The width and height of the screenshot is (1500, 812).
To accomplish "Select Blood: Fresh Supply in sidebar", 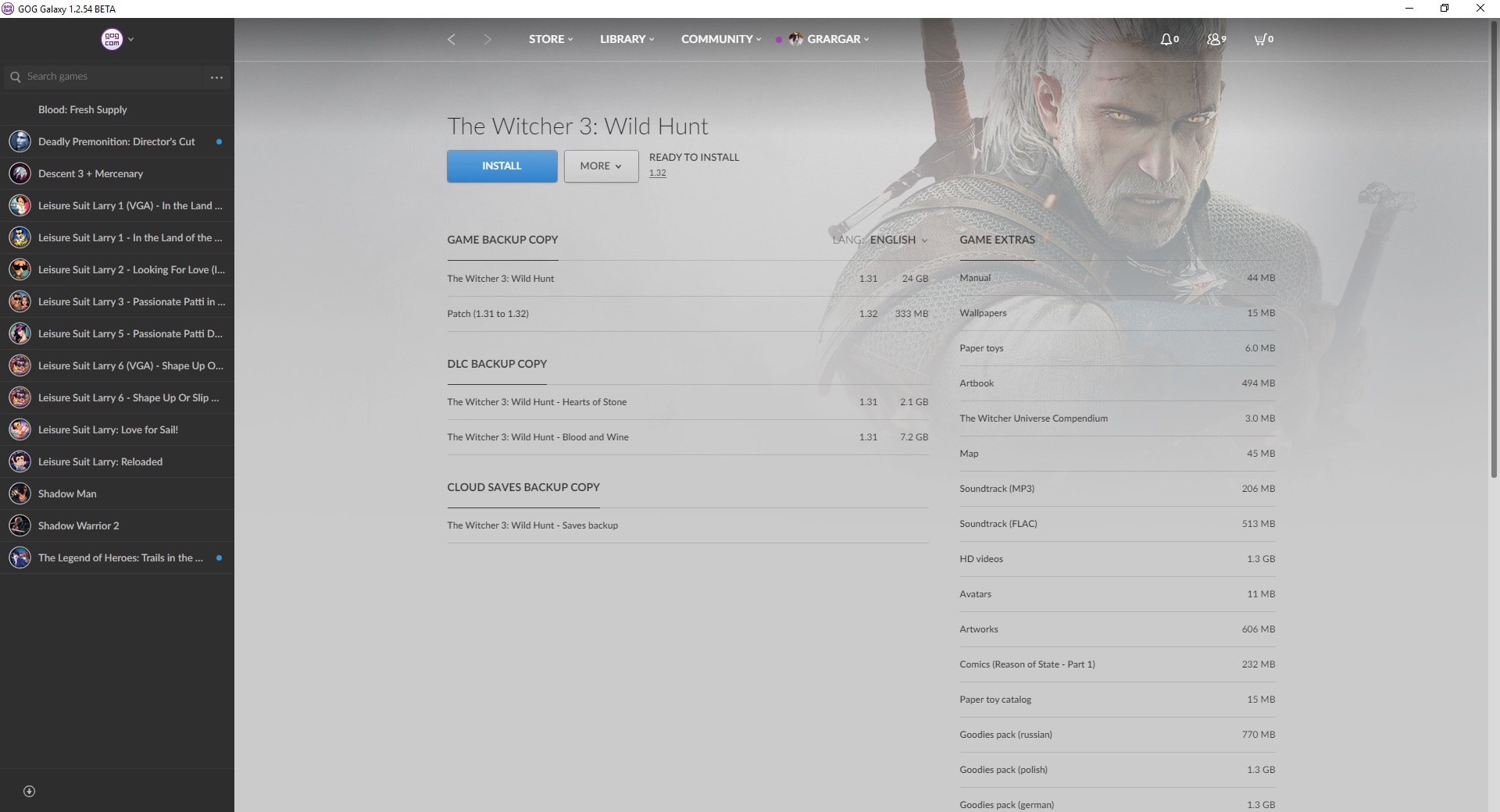I will 117,109.
